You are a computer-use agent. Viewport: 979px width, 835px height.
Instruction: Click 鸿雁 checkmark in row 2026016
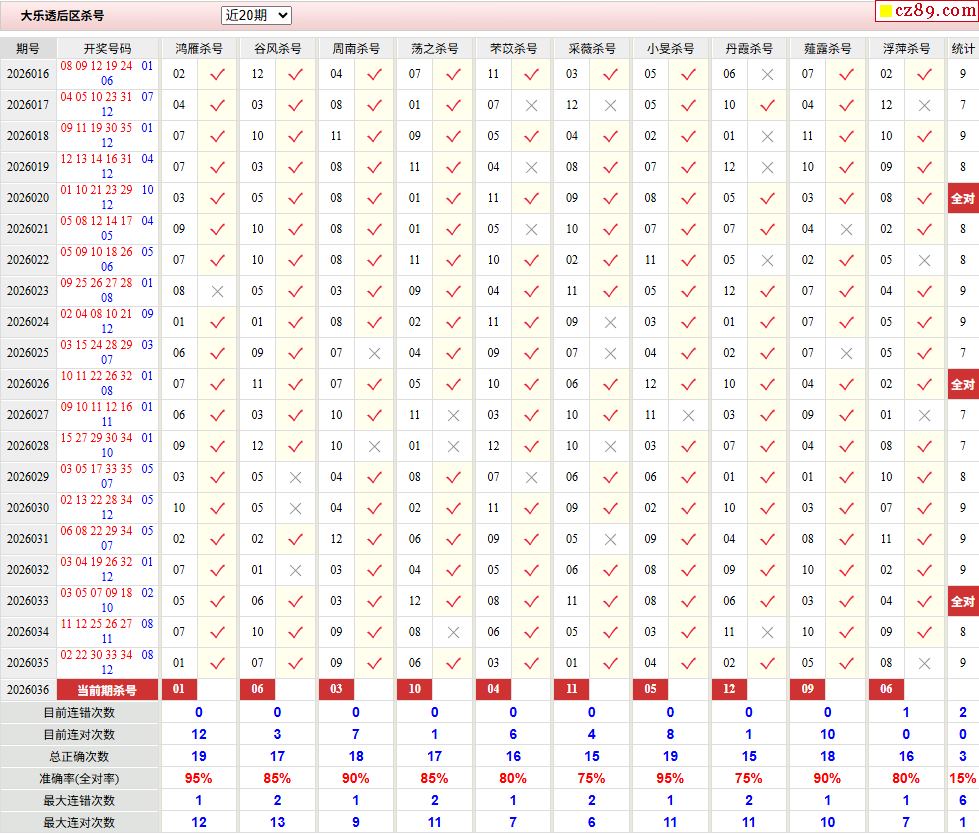pyautogui.click(x=217, y=74)
